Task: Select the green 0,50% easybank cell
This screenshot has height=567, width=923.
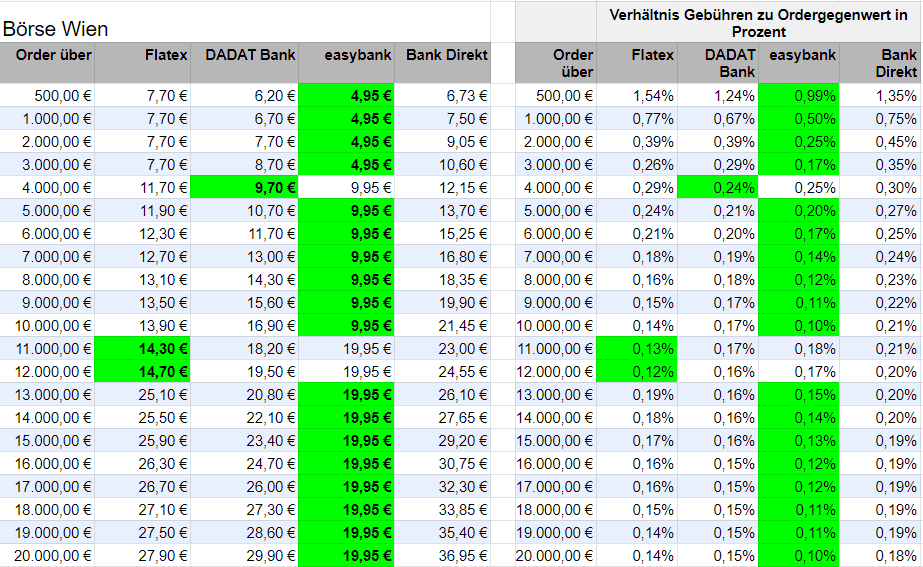Action: coord(799,118)
